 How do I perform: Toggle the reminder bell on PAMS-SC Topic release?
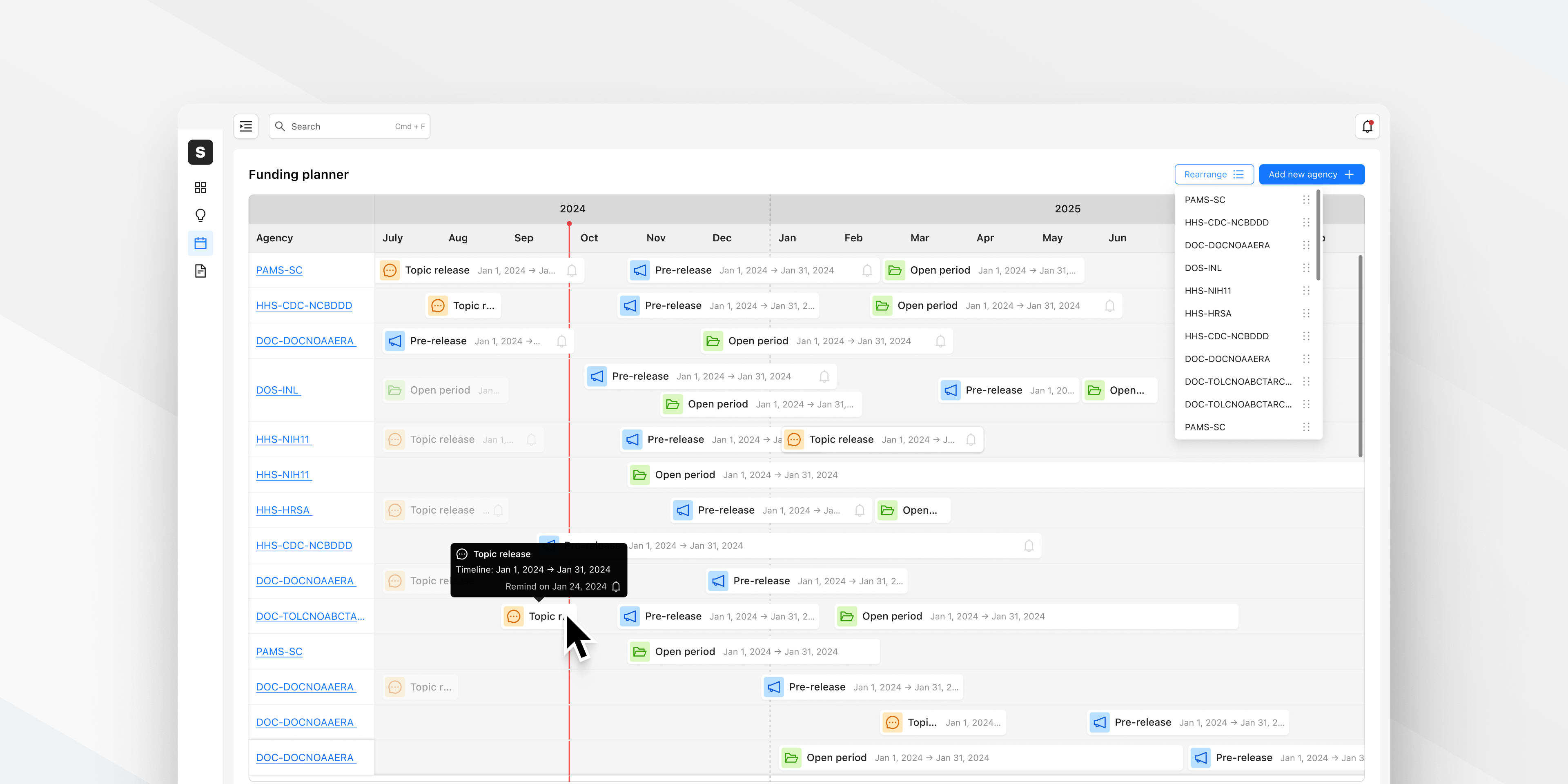[572, 270]
